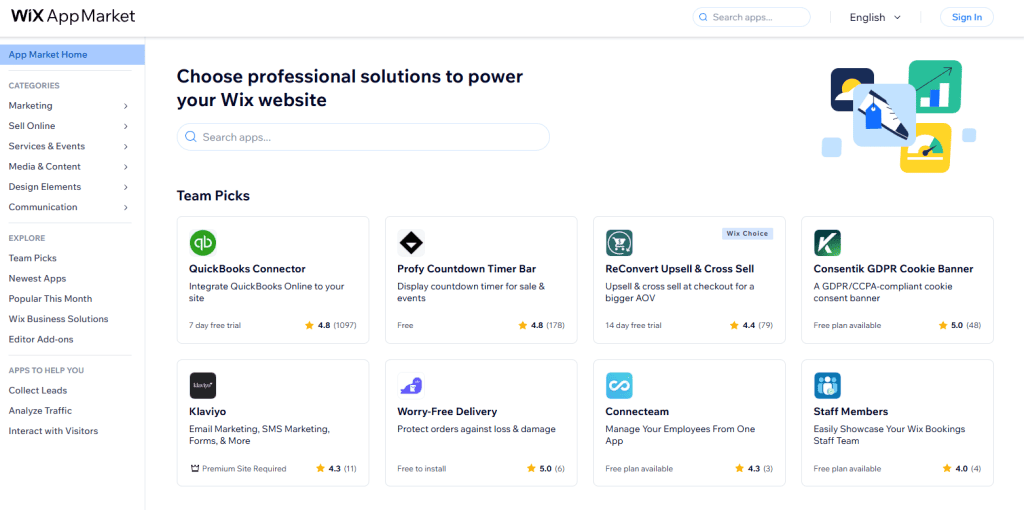Click the Staff Members app icon
1024x510 pixels.
pyautogui.click(x=827, y=386)
